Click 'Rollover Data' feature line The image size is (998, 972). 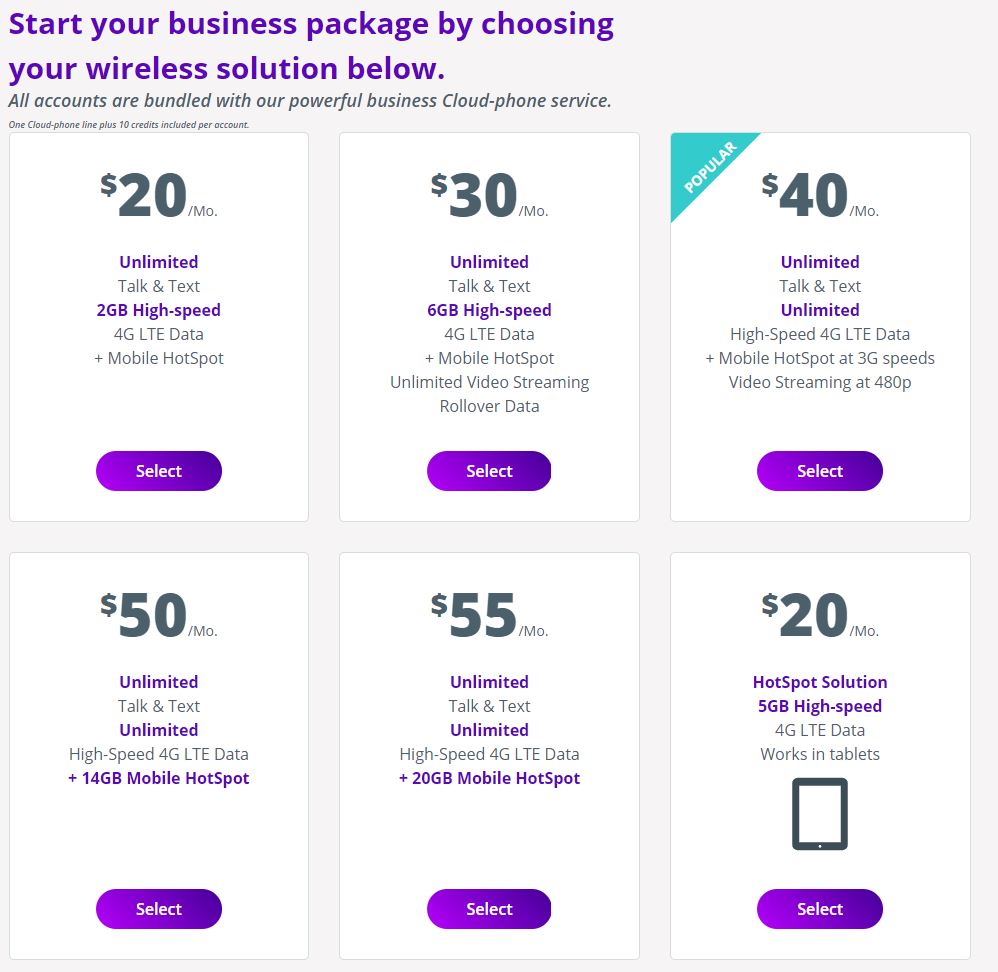click(x=489, y=406)
